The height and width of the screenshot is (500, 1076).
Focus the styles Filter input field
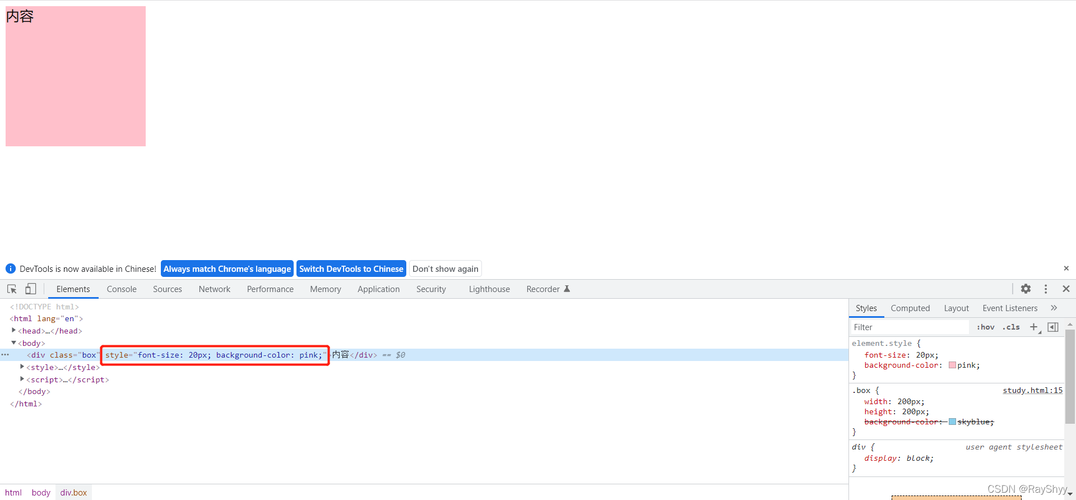click(909, 327)
